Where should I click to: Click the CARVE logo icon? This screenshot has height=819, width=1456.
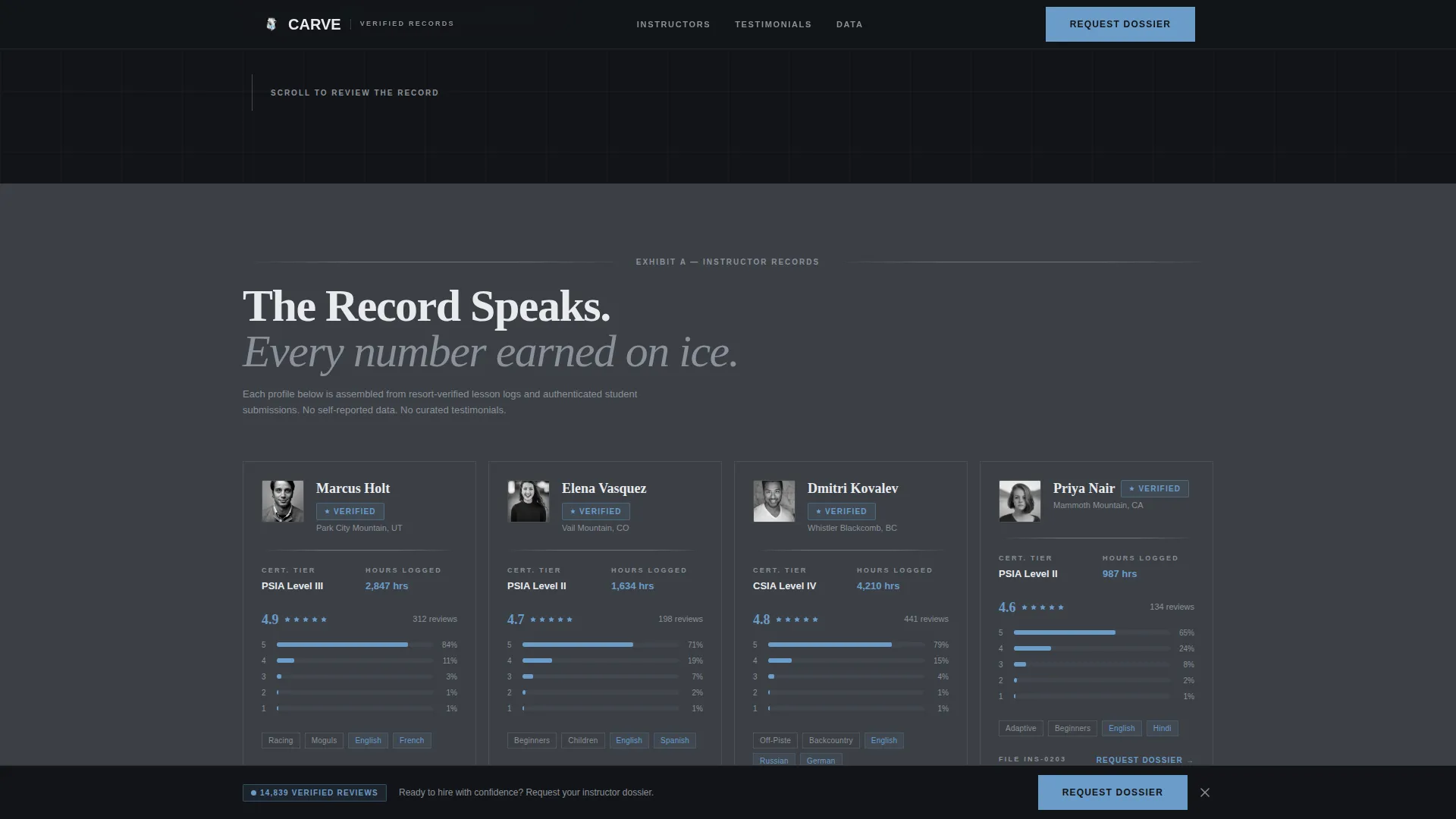click(x=271, y=24)
